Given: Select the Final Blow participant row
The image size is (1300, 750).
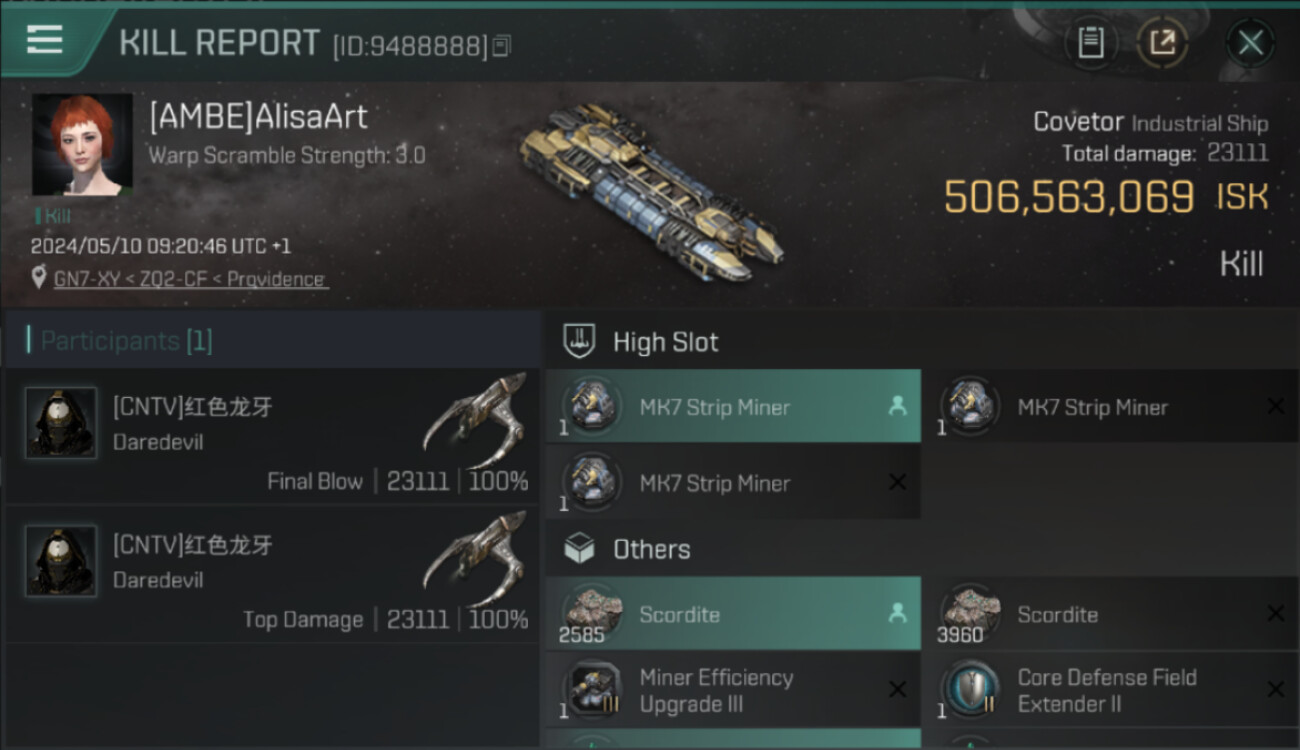Looking at the screenshot, I should tap(270, 435).
